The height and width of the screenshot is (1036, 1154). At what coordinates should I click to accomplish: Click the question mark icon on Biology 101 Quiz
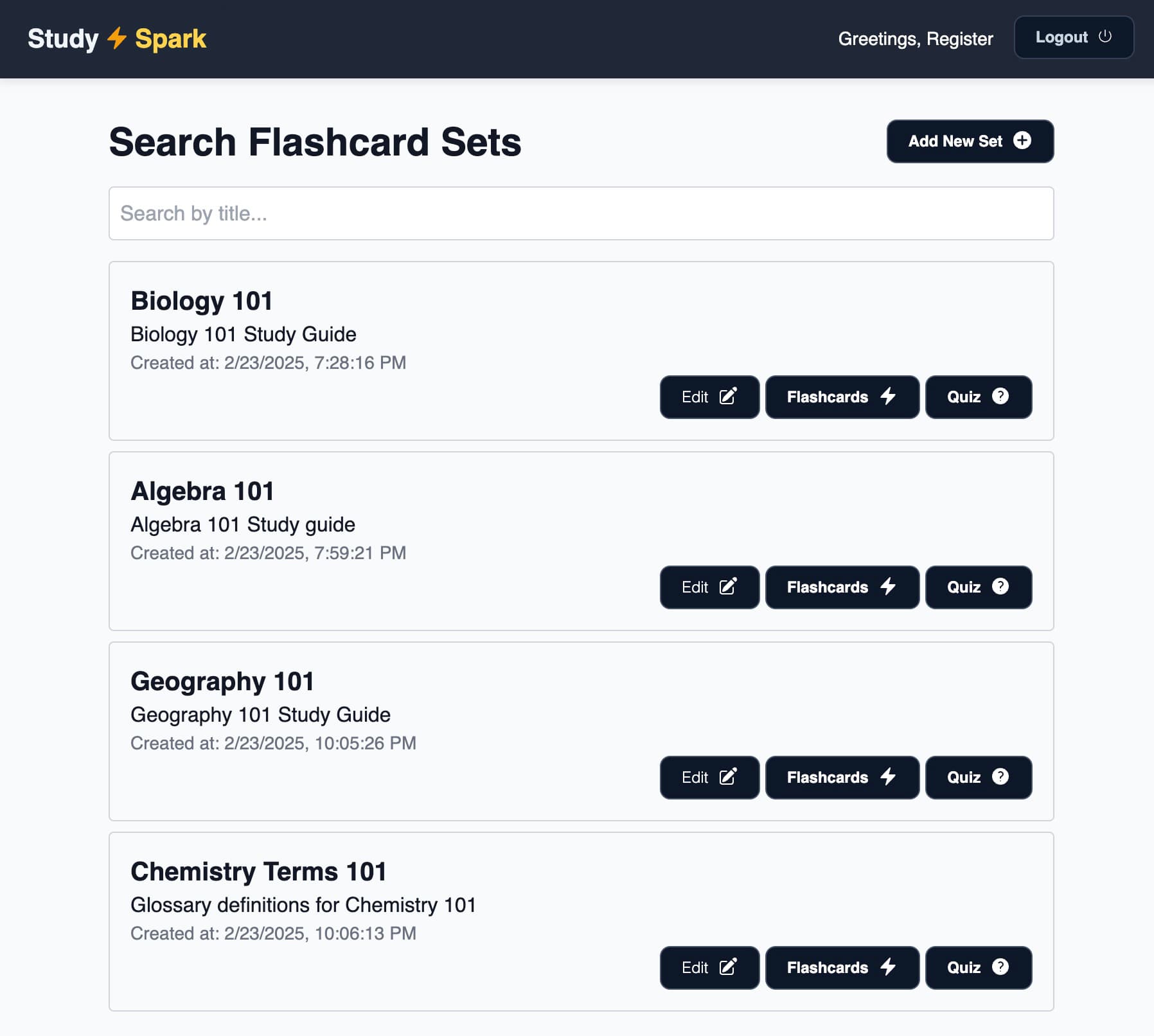point(1000,397)
